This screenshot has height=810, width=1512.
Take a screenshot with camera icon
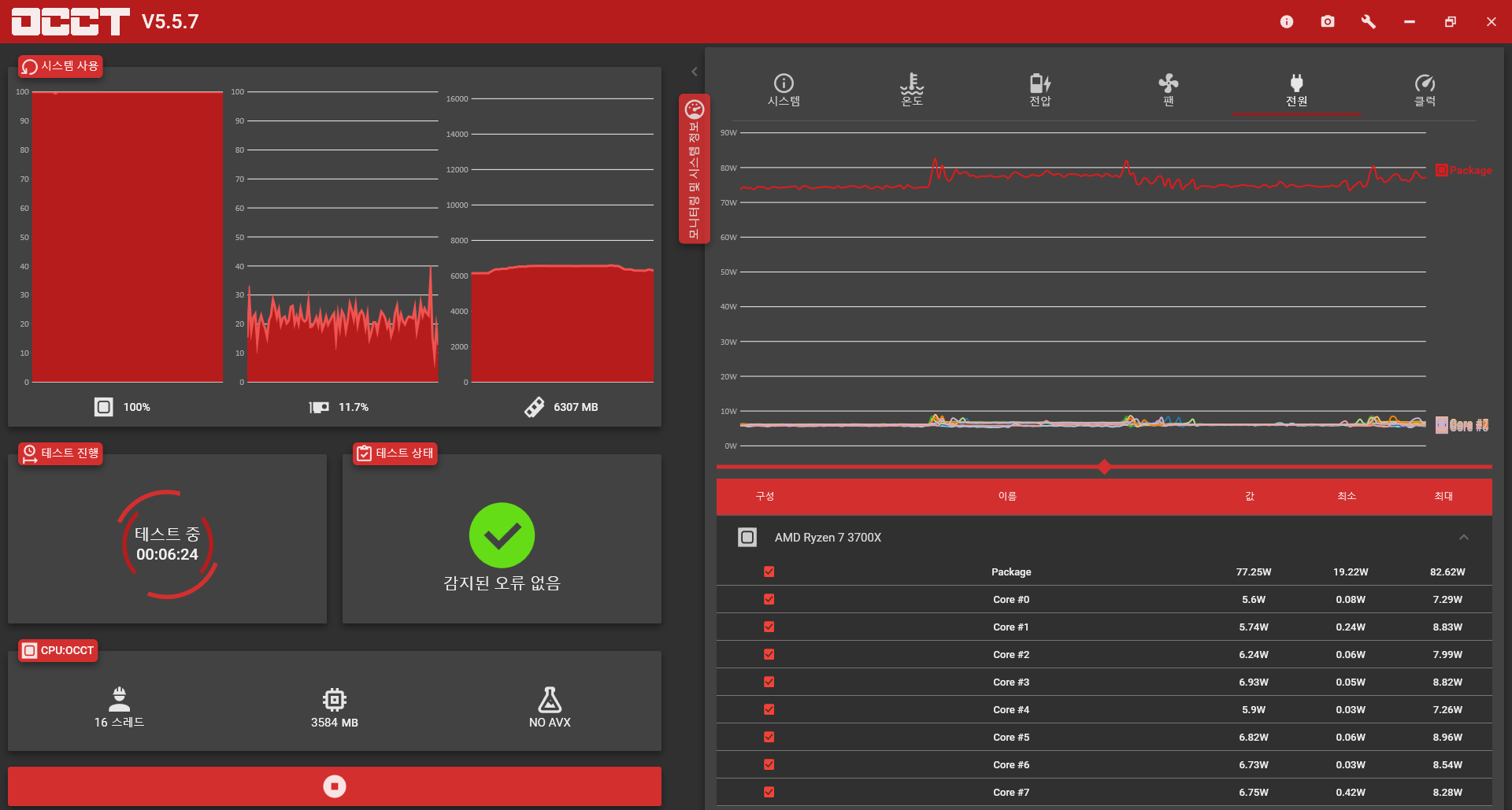tap(1328, 21)
